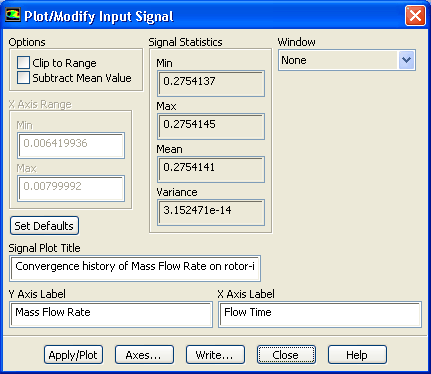The image size is (431, 374).
Task: Enable the Subtract Mean Value checkbox
Action: [x=23, y=78]
